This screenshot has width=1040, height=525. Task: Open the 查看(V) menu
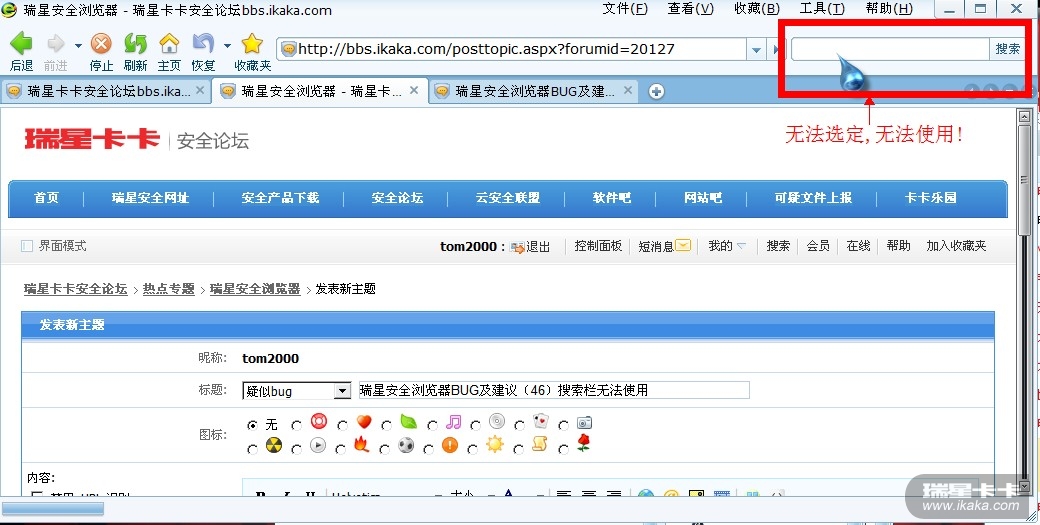[691, 9]
